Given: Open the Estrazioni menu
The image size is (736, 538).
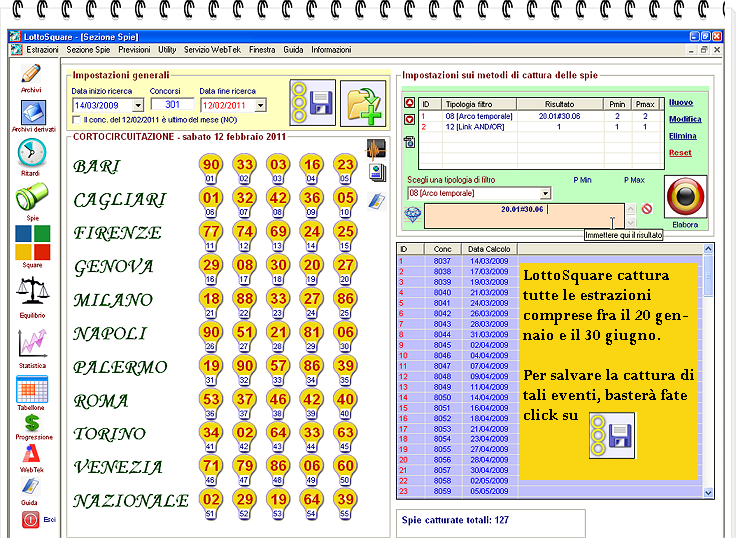Looking at the screenshot, I should (x=42, y=50).
